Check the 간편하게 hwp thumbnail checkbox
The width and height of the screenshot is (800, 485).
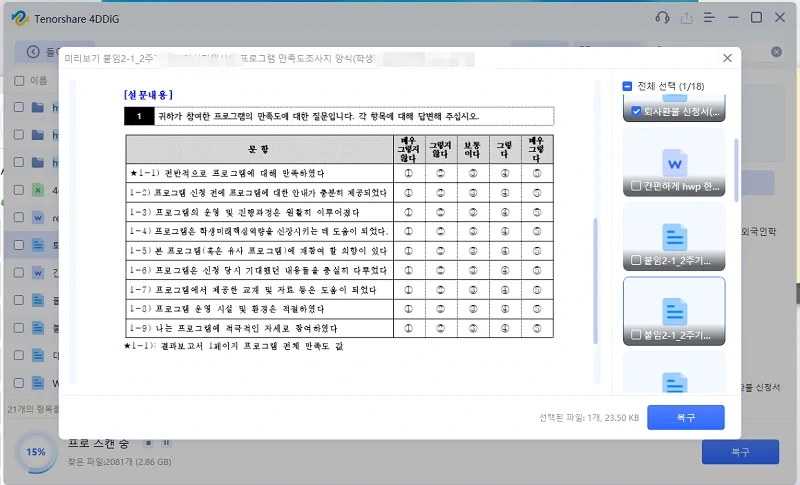pos(636,186)
